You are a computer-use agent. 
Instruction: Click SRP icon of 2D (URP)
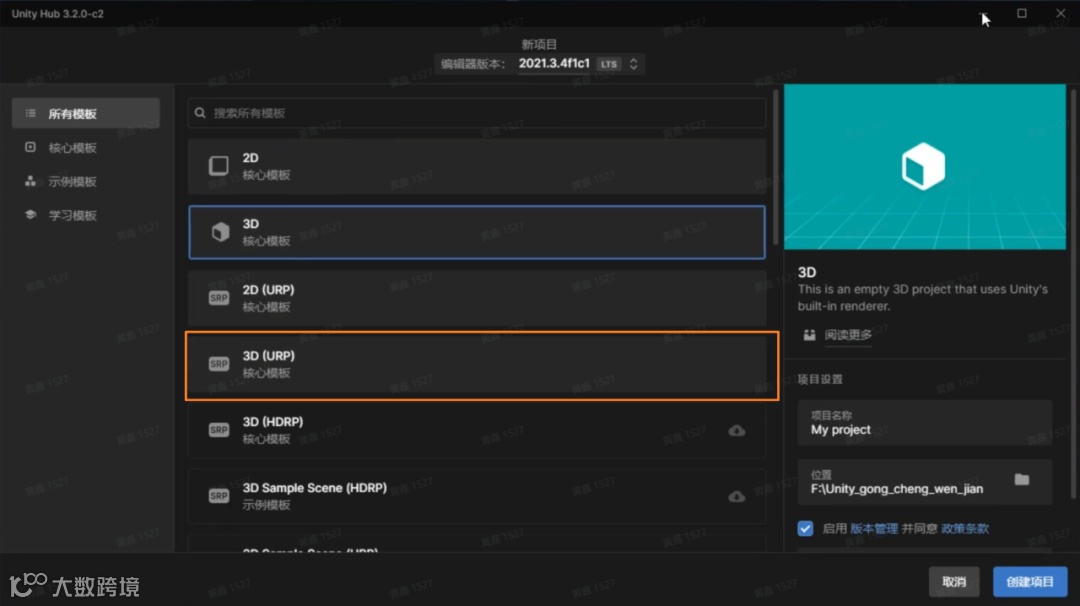219,297
